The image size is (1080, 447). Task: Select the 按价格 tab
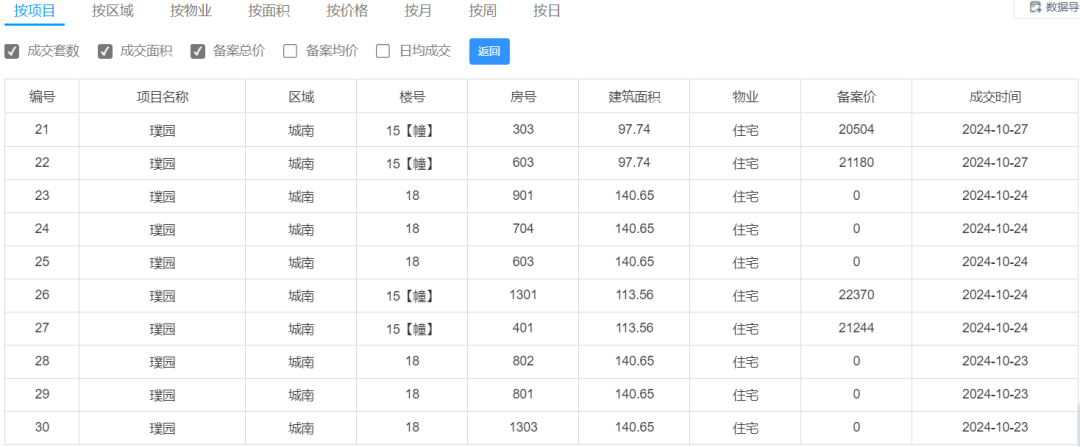[x=347, y=11]
